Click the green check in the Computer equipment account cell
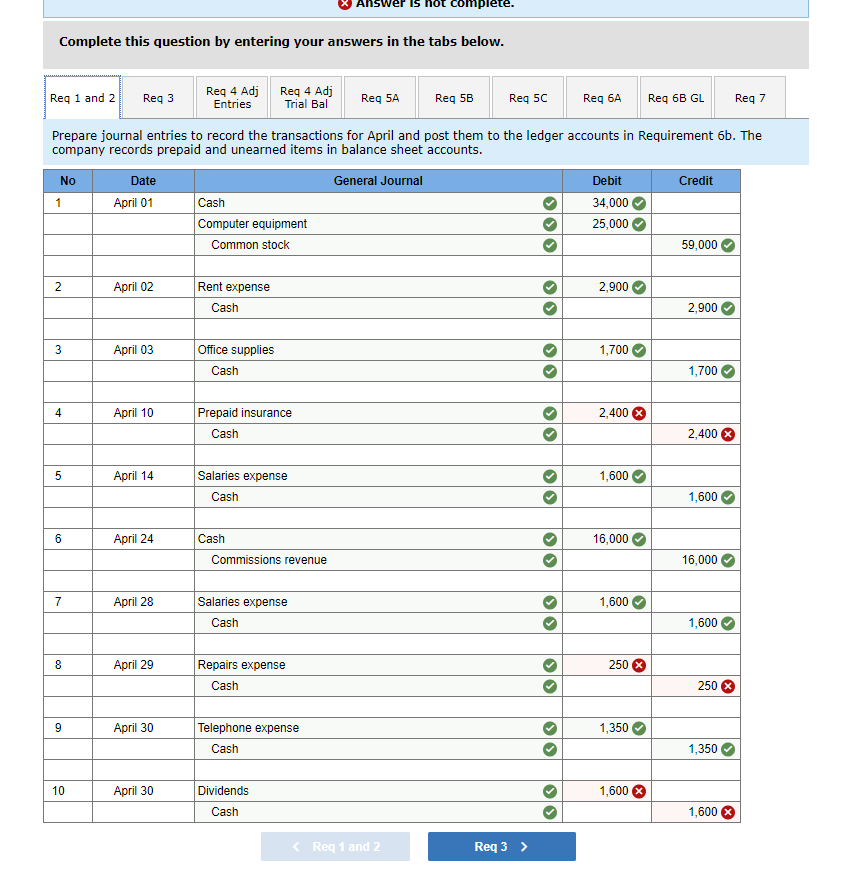855x874 pixels. pyautogui.click(x=550, y=224)
